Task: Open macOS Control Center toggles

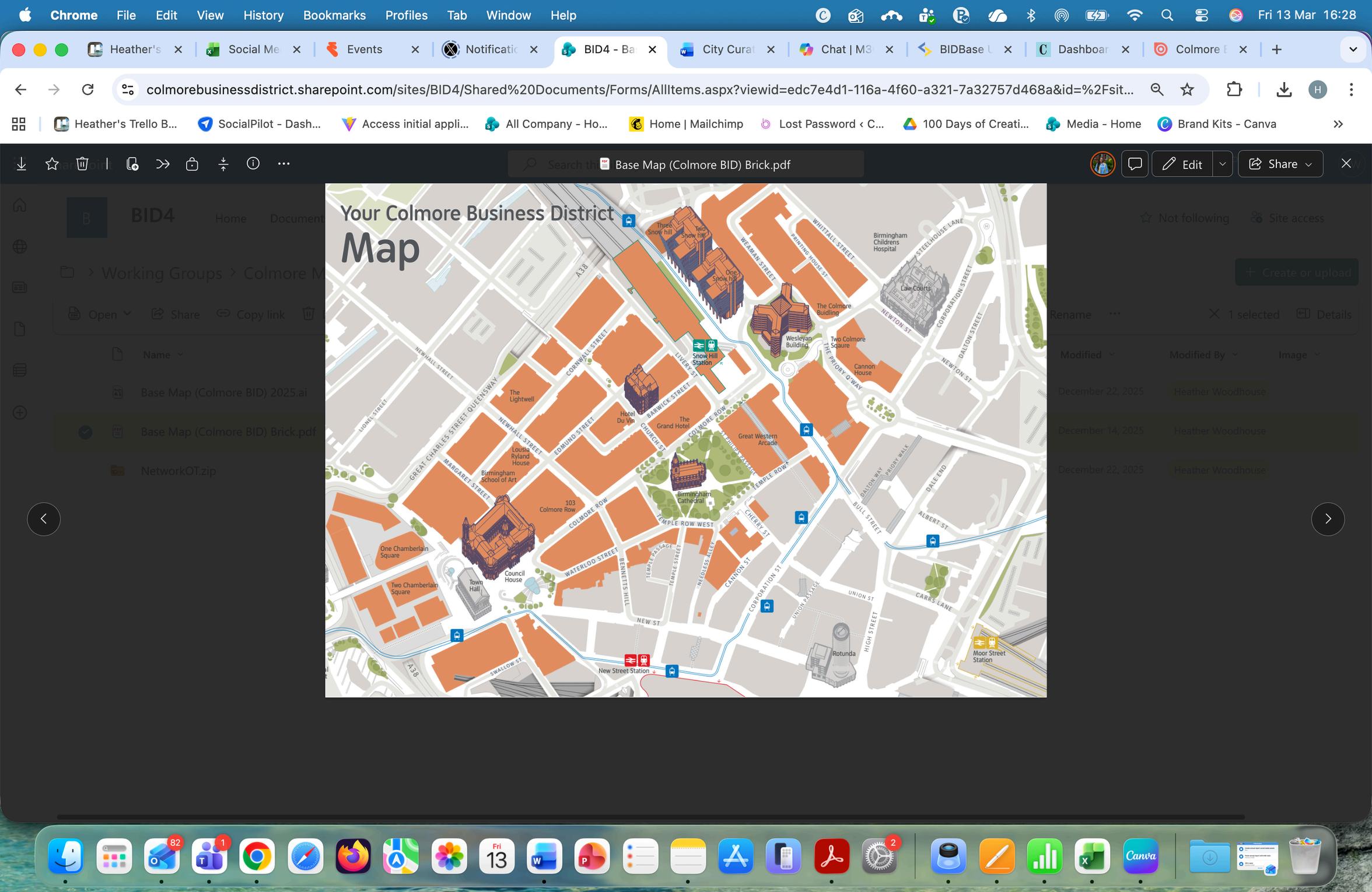Action: (1201, 16)
